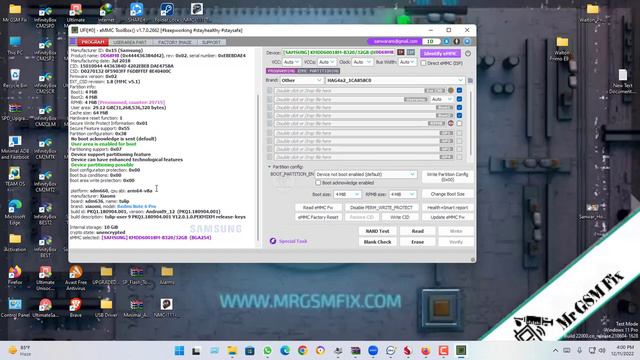Image resolution: width=640 pixels, height=360 pixels.
Task: Uncheck the first partition row checkbox
Action: coord(460,90)
